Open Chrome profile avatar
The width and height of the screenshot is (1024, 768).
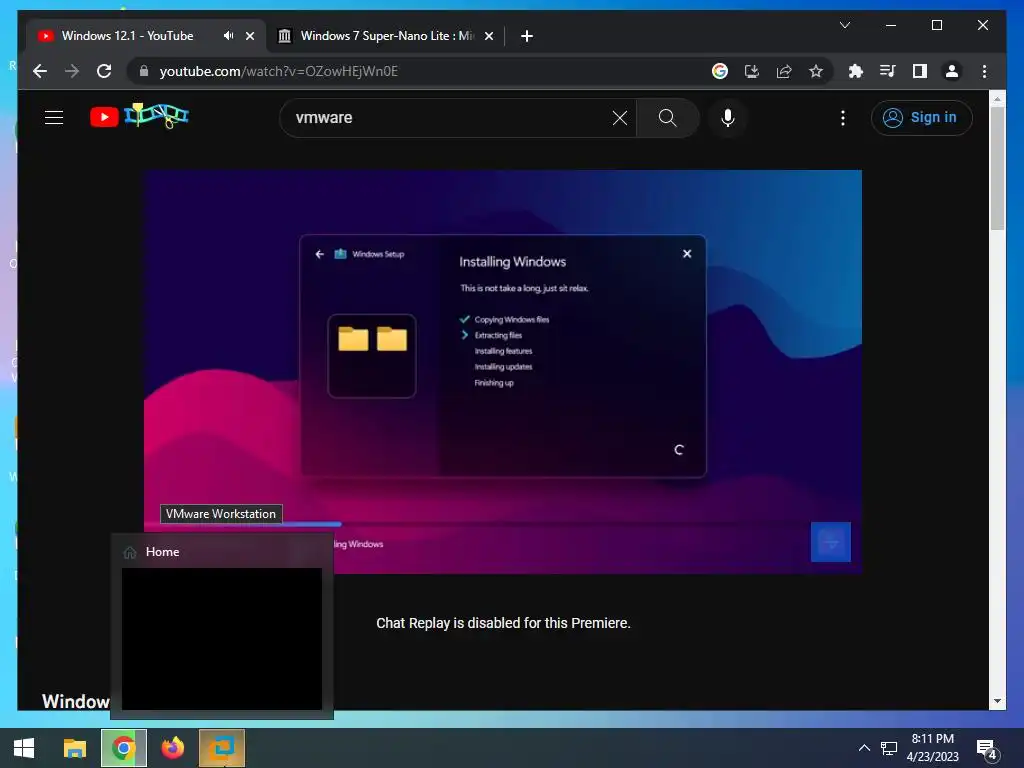click(952, 71)
